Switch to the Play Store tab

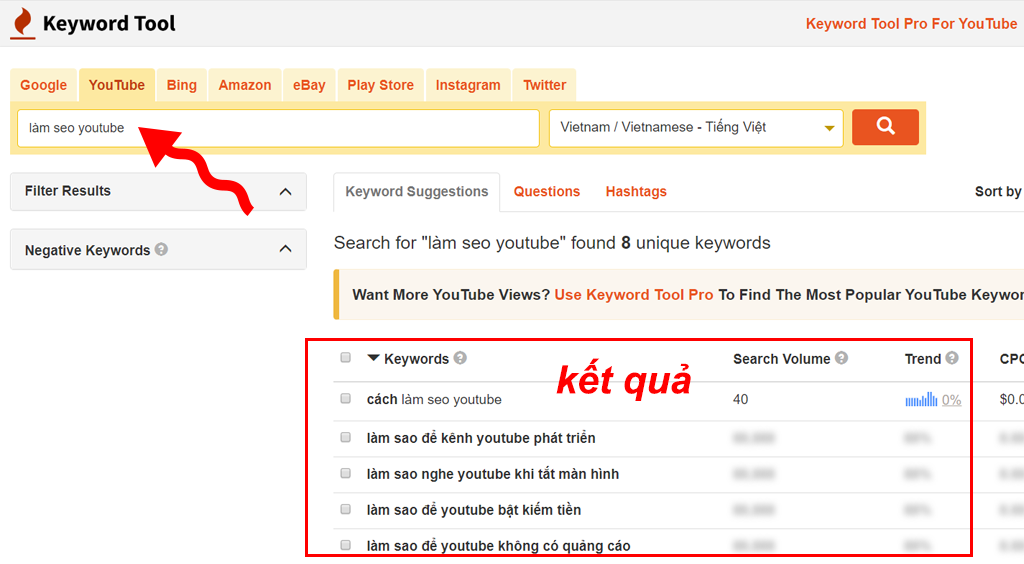coord(381,85)
